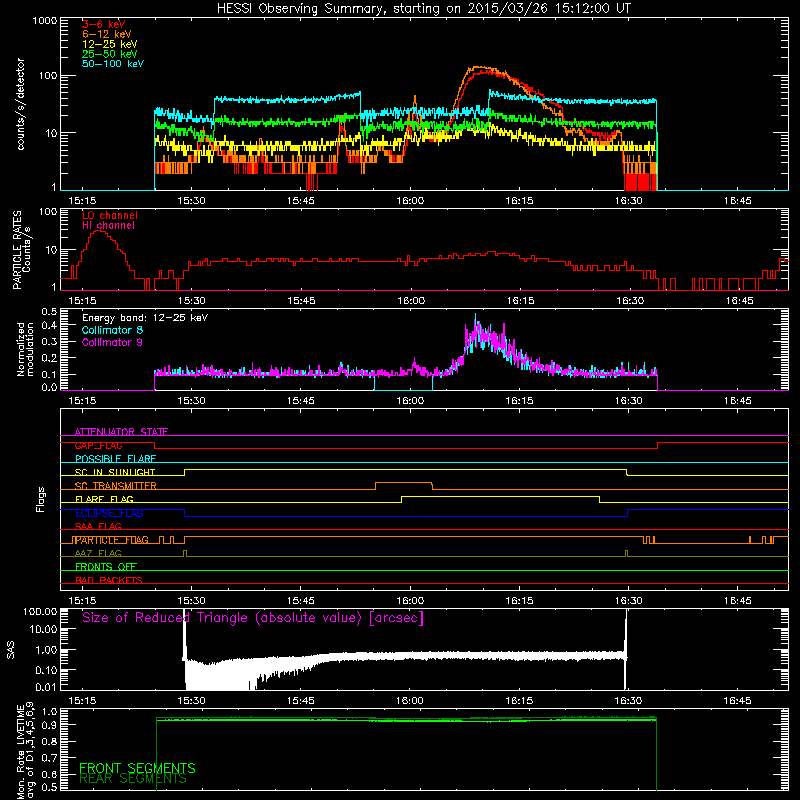Click the SC_TRANSMITTER flag label
Image resolution: width=800 pixels, height=800 pixels.
(115, 486)
